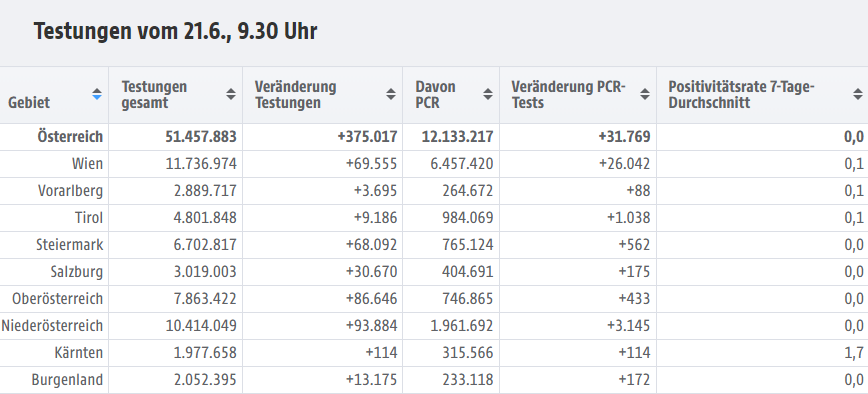
Task: Select Kärnten positivity value 1,7
Action: coord(855,353)
